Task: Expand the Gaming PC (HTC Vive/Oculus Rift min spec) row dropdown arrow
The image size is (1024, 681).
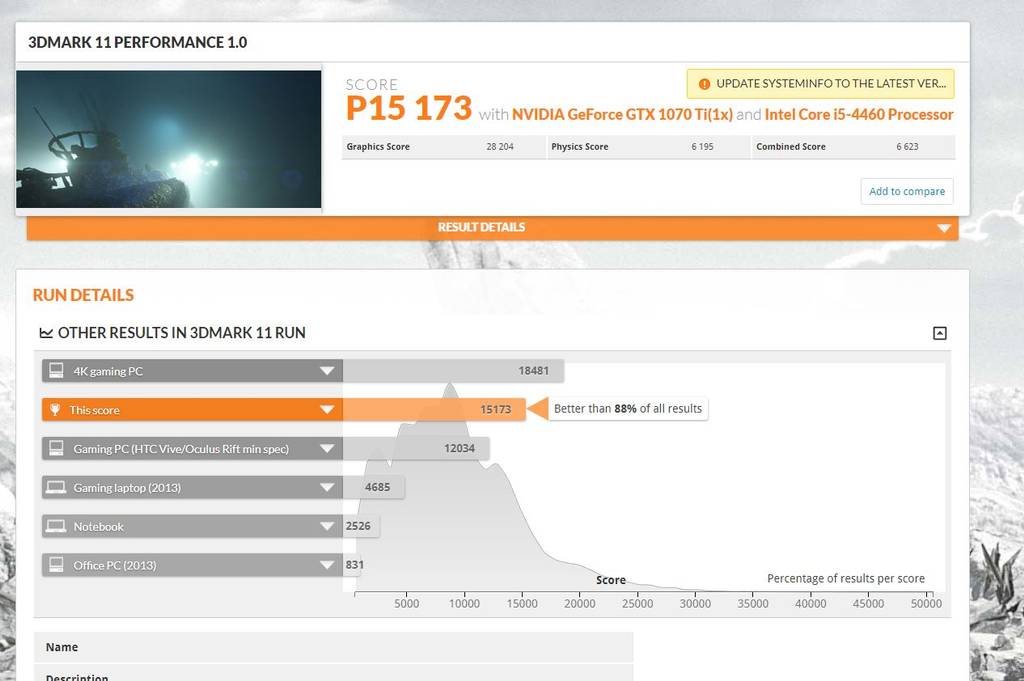Action: coord(327,449)
